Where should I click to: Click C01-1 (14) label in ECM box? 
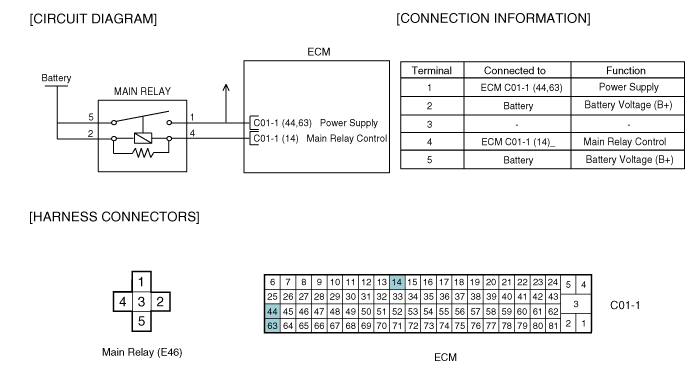coord(275,138)
